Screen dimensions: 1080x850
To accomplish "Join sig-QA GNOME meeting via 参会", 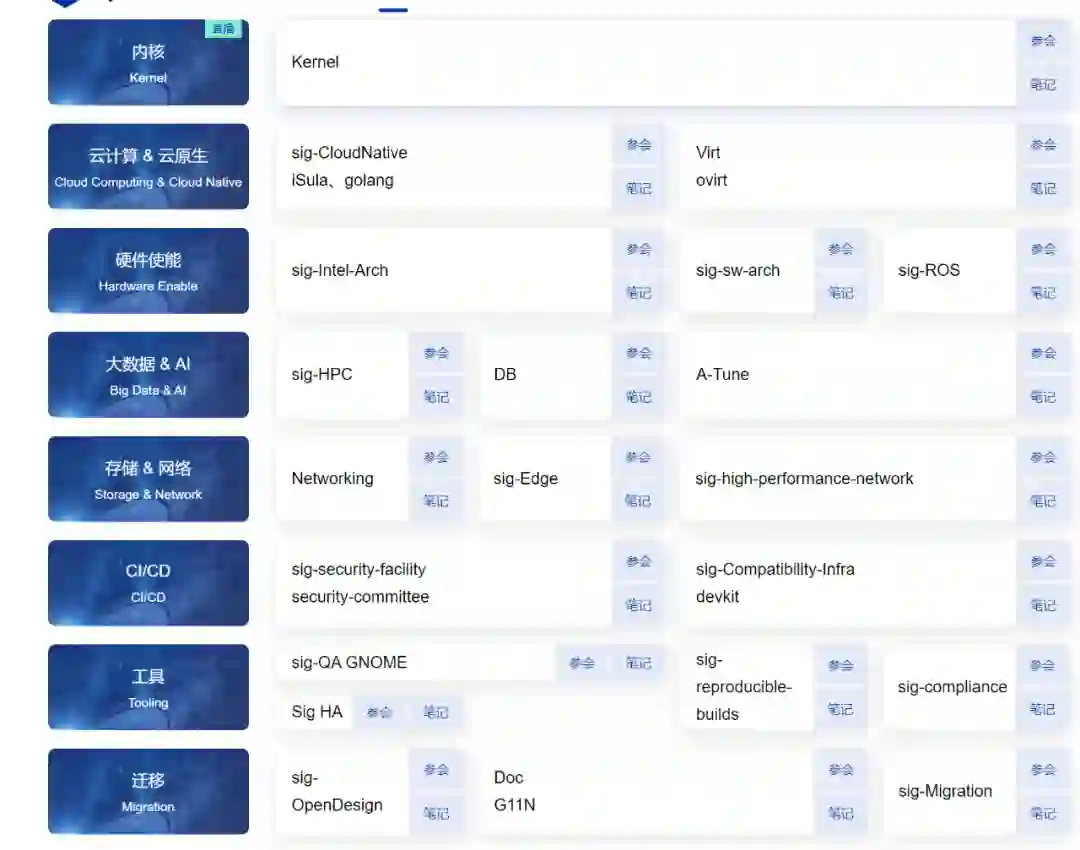I will pyautogui.click(x=581, y=663).
